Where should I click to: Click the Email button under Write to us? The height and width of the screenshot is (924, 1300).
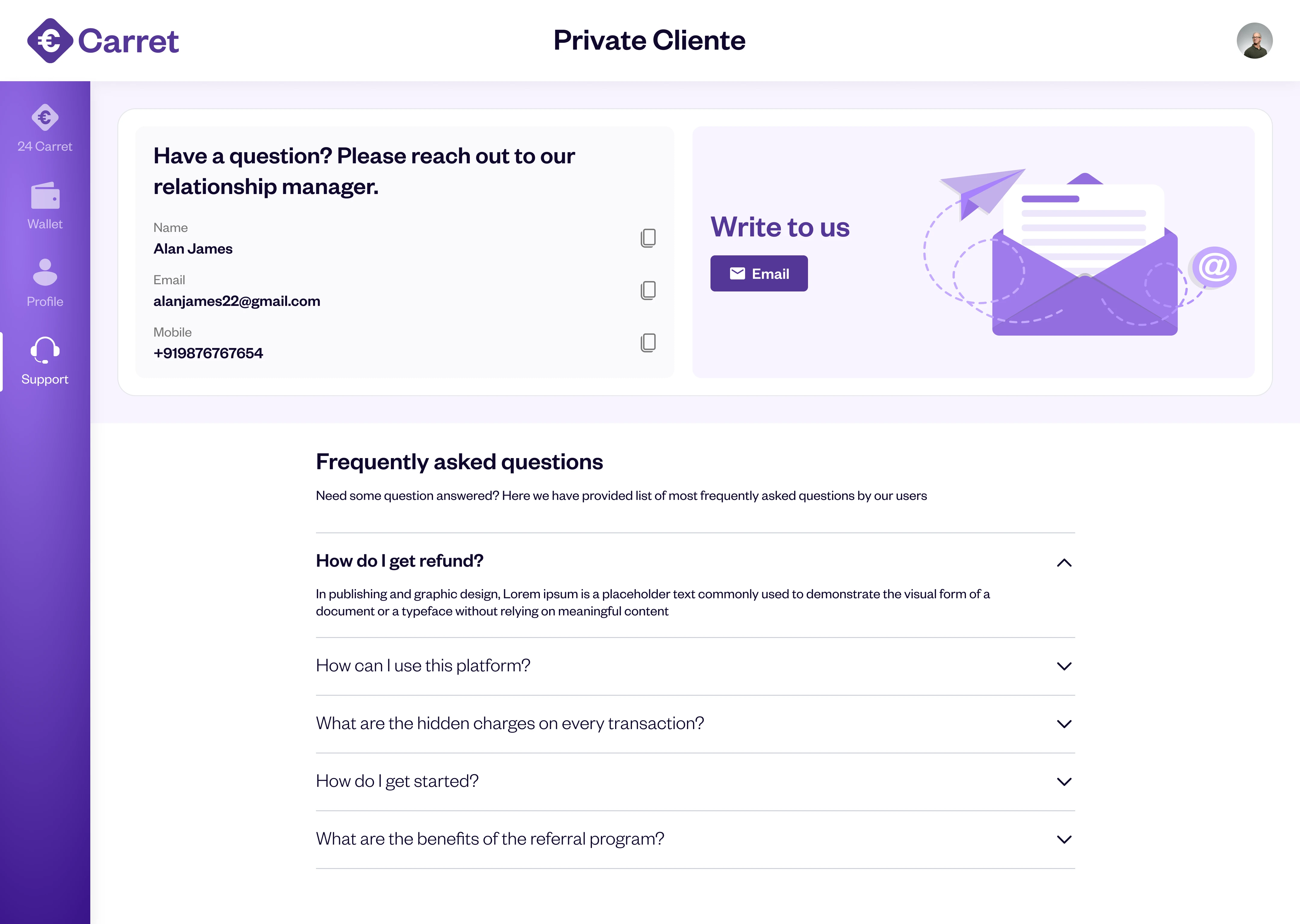click(x=759, y=274)
